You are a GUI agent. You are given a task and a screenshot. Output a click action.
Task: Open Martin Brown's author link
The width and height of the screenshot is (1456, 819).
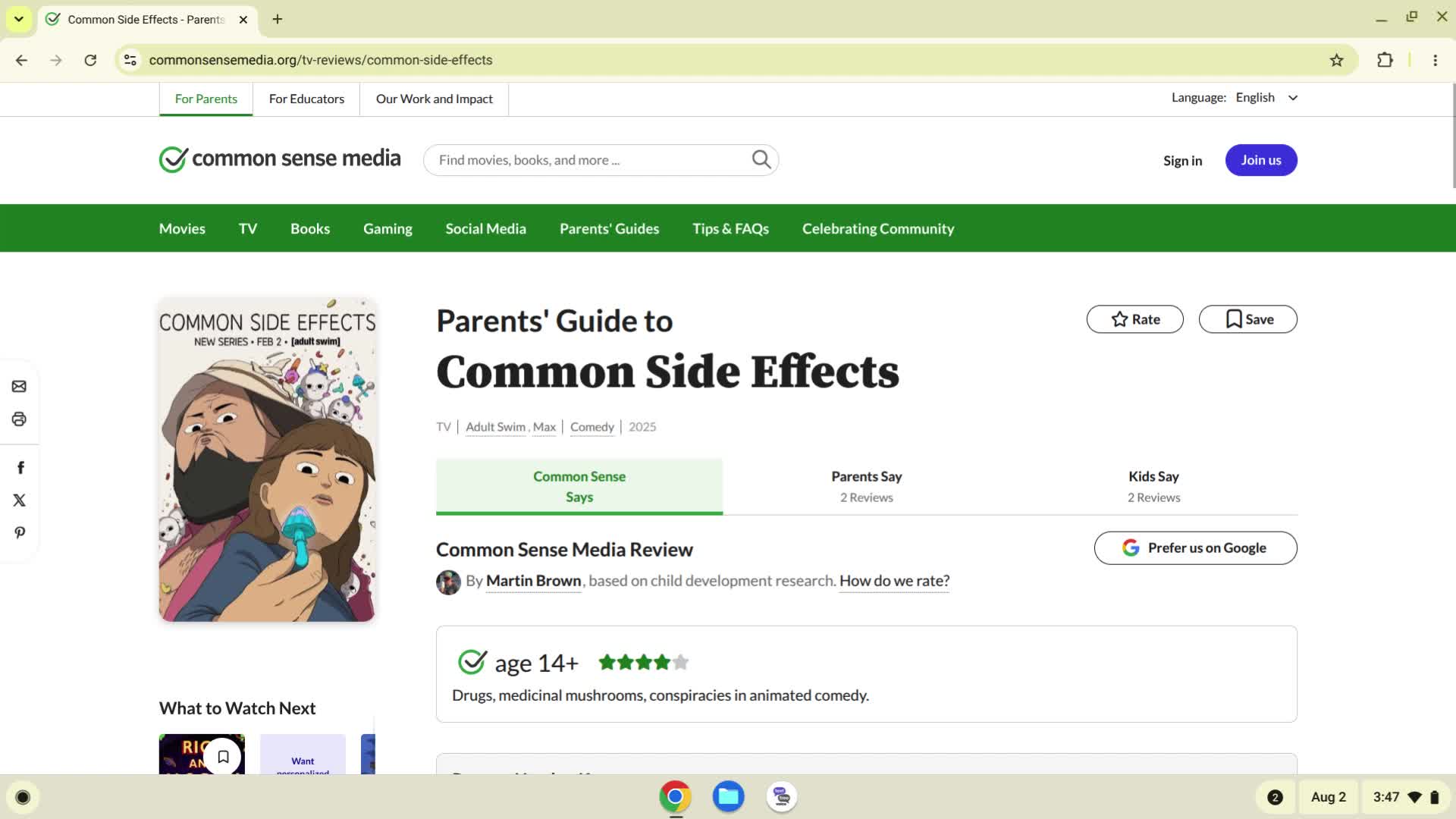pyautogui.click(x=534, y=581)
